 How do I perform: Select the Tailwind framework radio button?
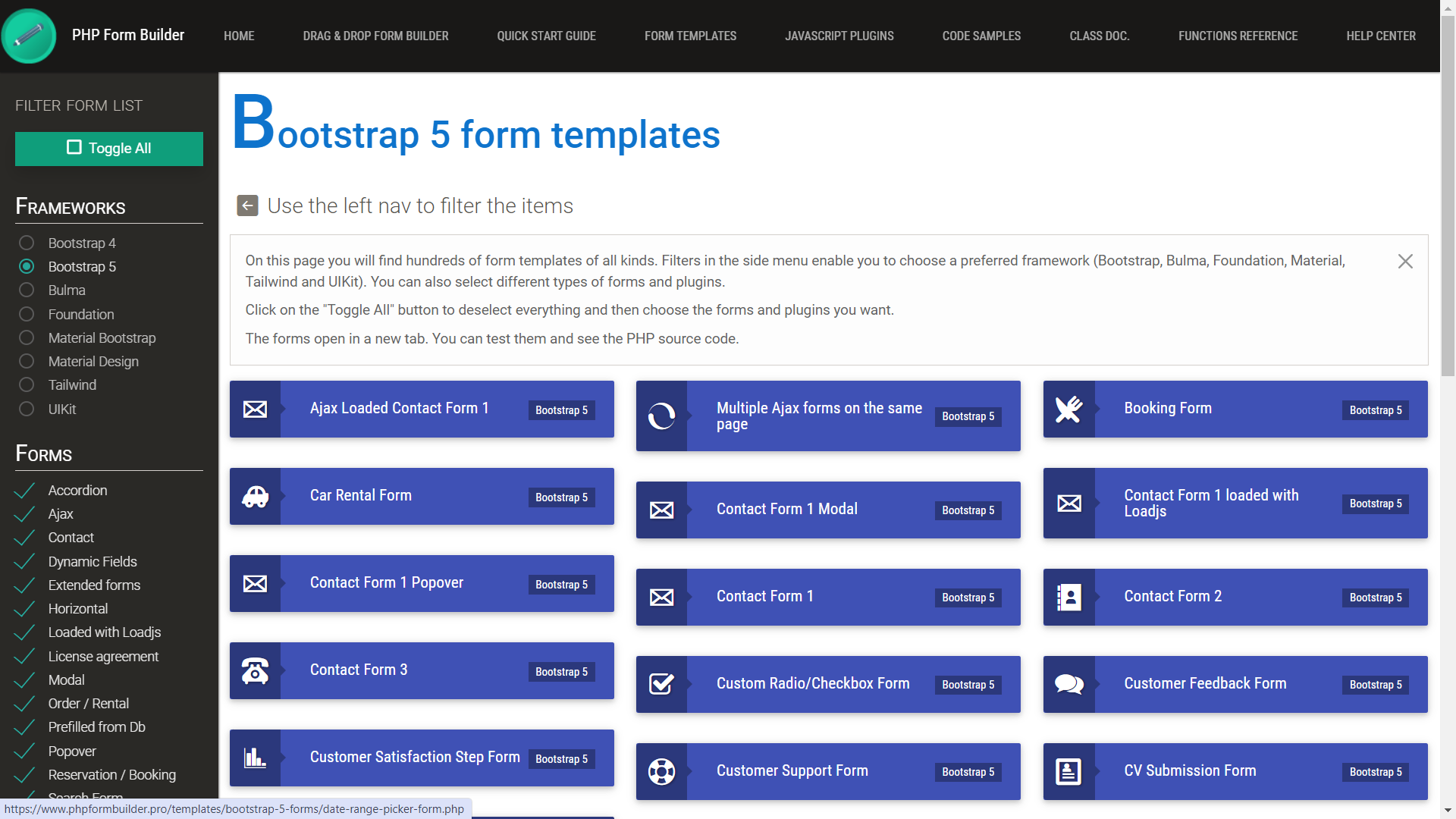27,384
